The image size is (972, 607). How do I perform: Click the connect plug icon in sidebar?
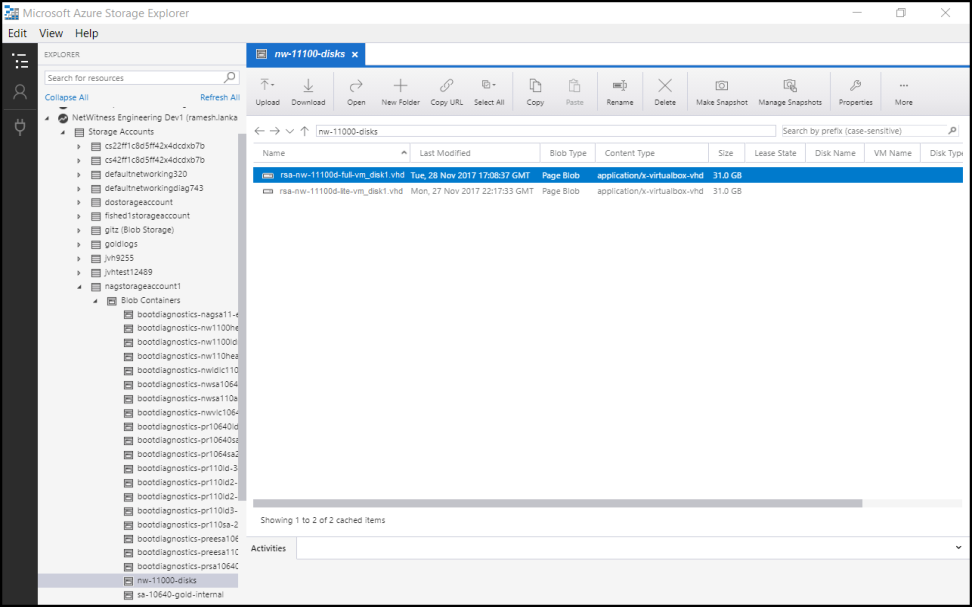pyautogui.click(x=19, y=127)
